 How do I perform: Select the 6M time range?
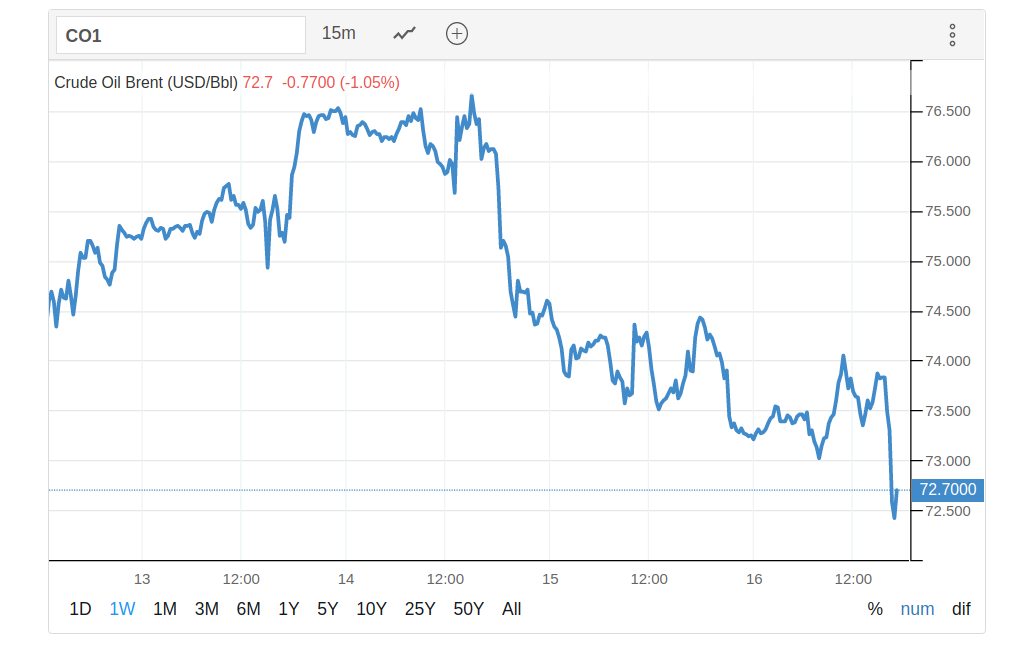click(249, 609)
